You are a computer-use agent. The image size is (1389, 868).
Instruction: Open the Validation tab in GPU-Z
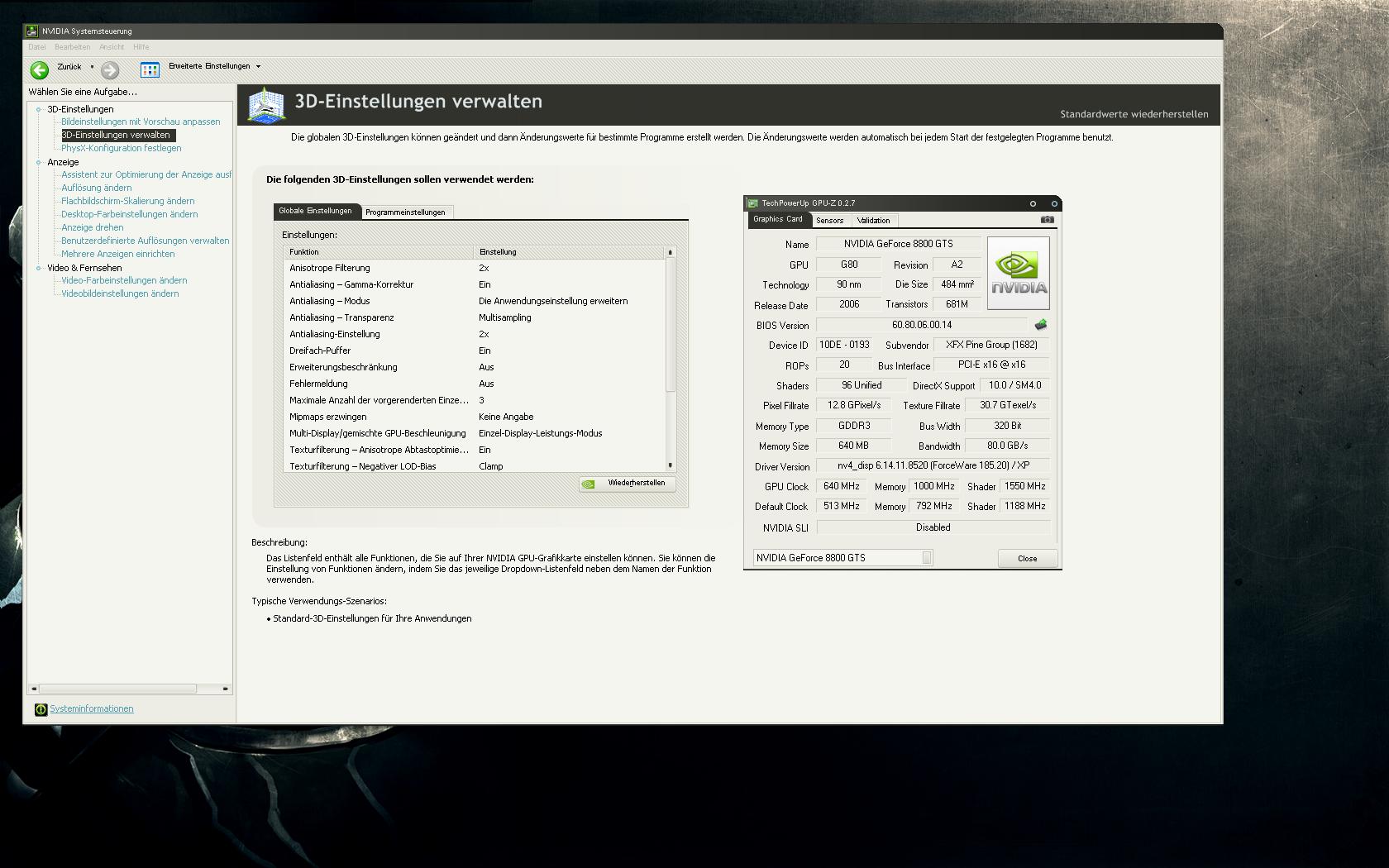click(x=874, y=221)
